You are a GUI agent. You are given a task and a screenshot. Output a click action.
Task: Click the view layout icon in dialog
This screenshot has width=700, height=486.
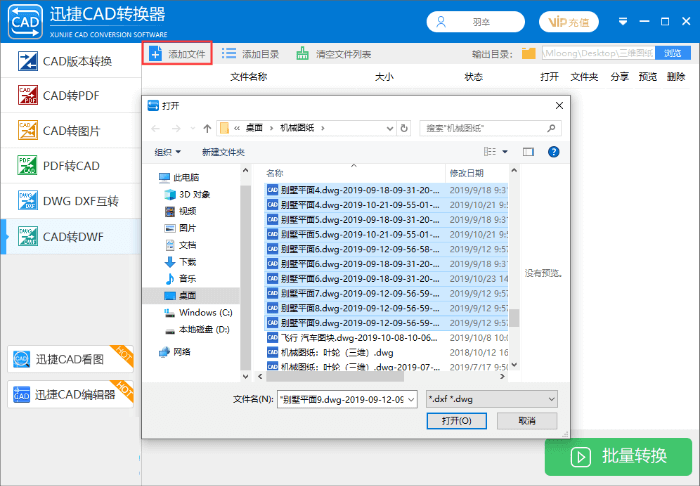click(490, 152)
